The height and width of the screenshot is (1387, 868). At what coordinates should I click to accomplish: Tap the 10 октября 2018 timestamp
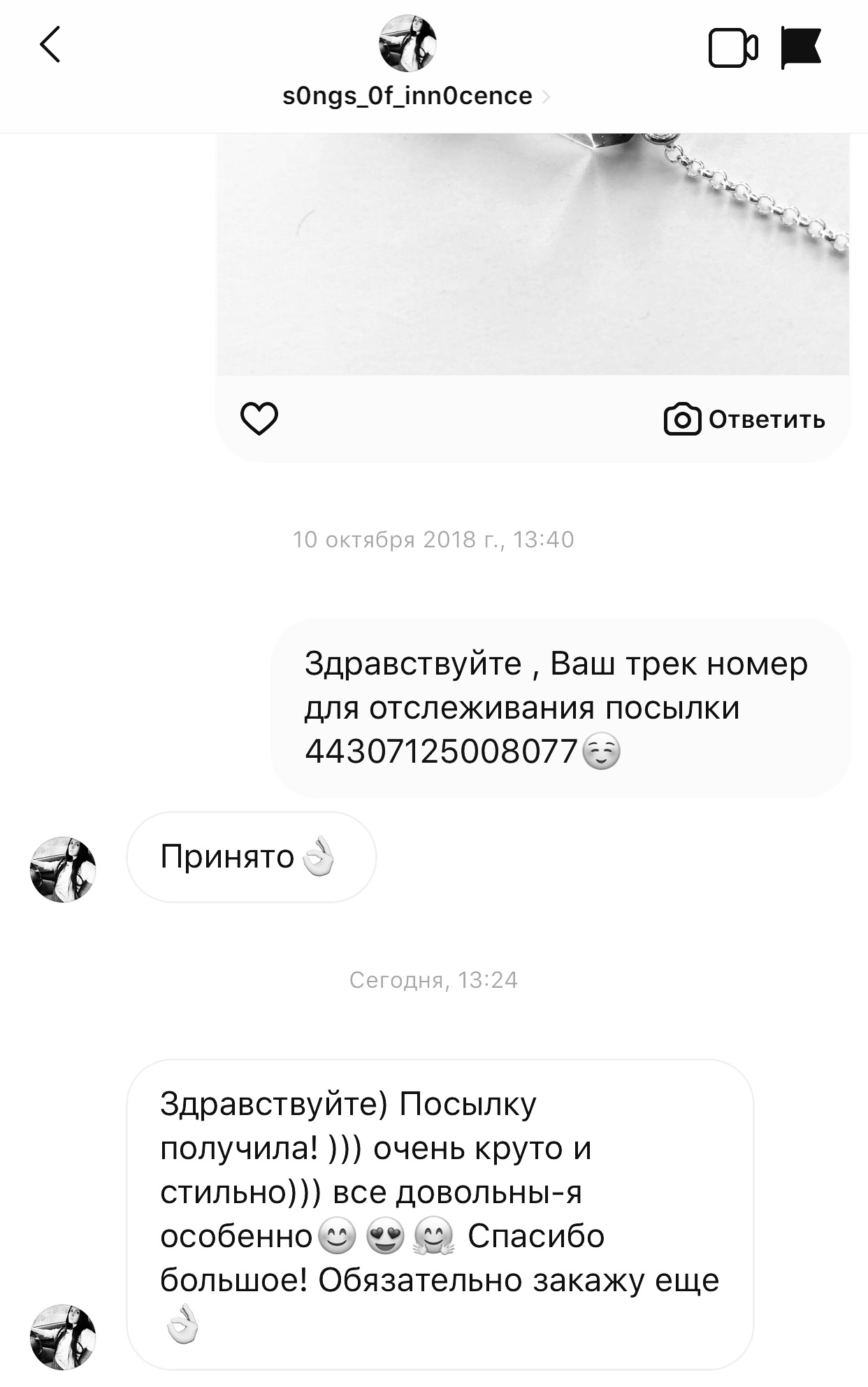pos(433,540)
